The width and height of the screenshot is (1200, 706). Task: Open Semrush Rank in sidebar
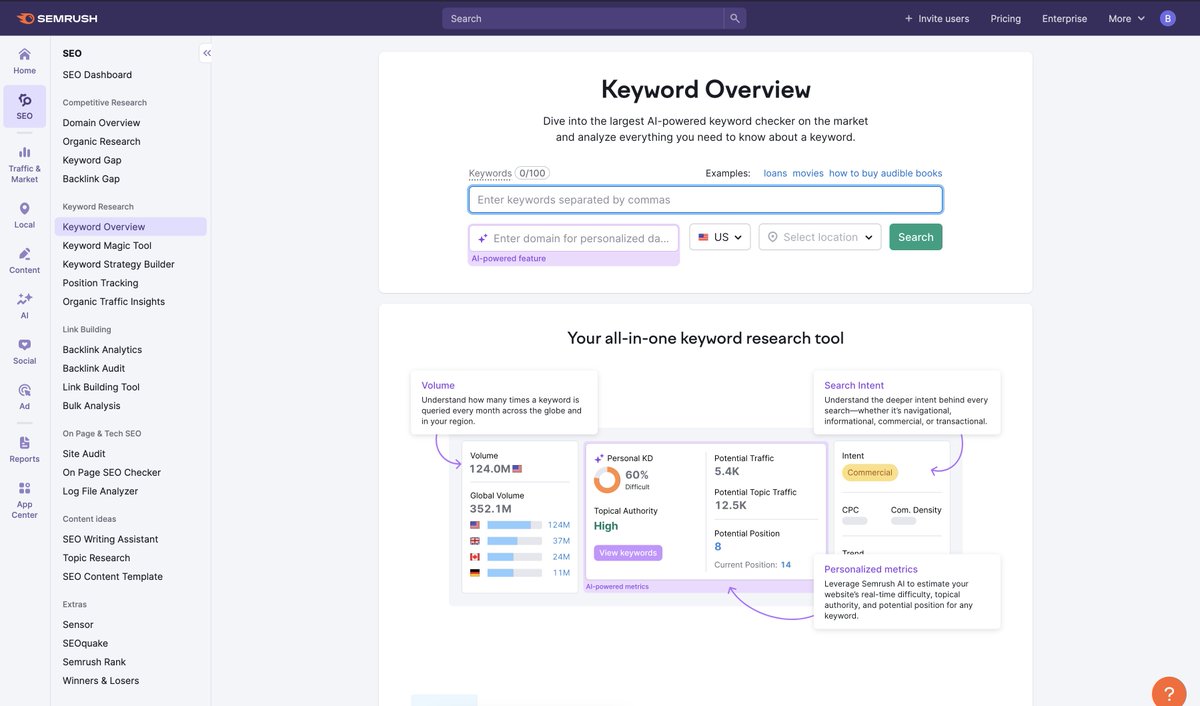pyautogui.click(x=94, y=662)
